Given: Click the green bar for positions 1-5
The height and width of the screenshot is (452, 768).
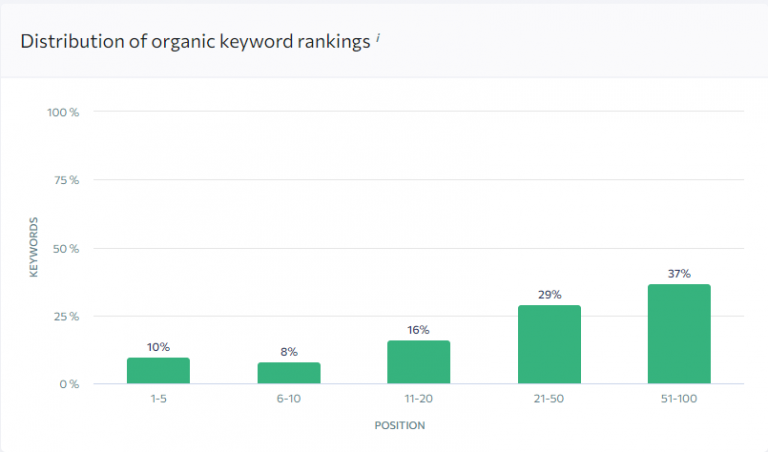Looking at the screenshot, I should click(158, 371).
